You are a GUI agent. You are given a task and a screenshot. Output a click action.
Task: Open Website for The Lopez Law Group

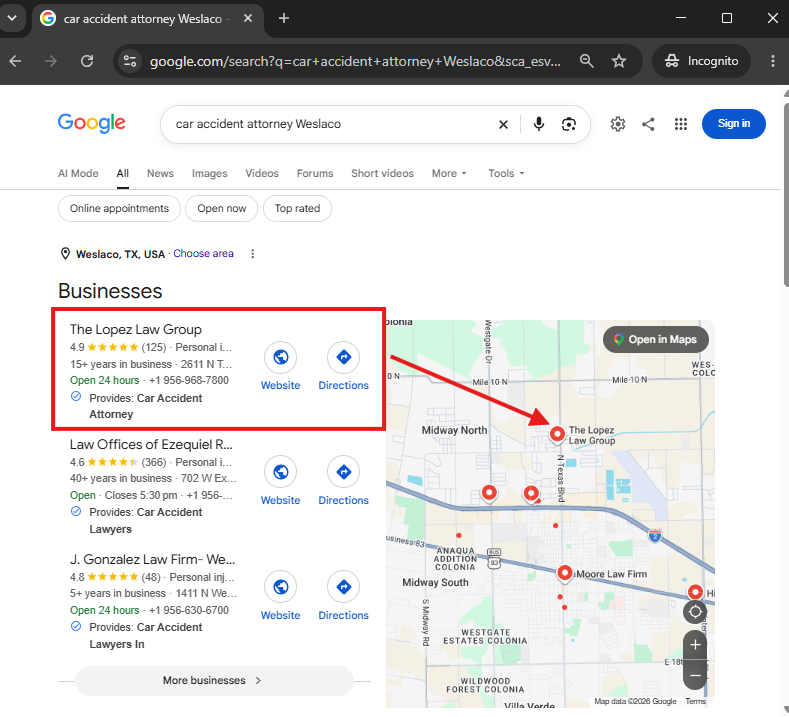[280, 366]
